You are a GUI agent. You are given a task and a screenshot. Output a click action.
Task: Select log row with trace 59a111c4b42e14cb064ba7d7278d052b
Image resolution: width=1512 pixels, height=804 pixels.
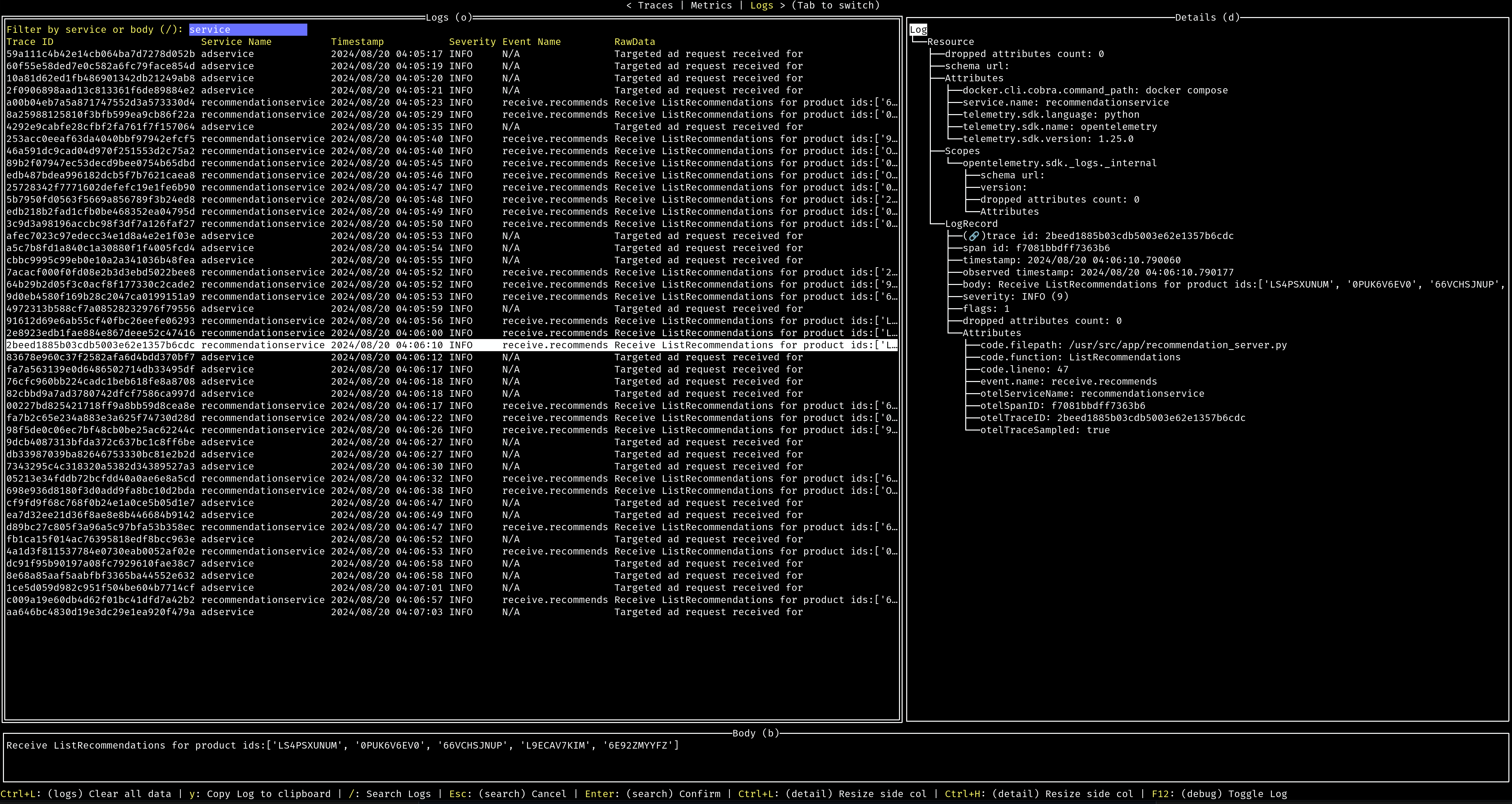point(100,54)
